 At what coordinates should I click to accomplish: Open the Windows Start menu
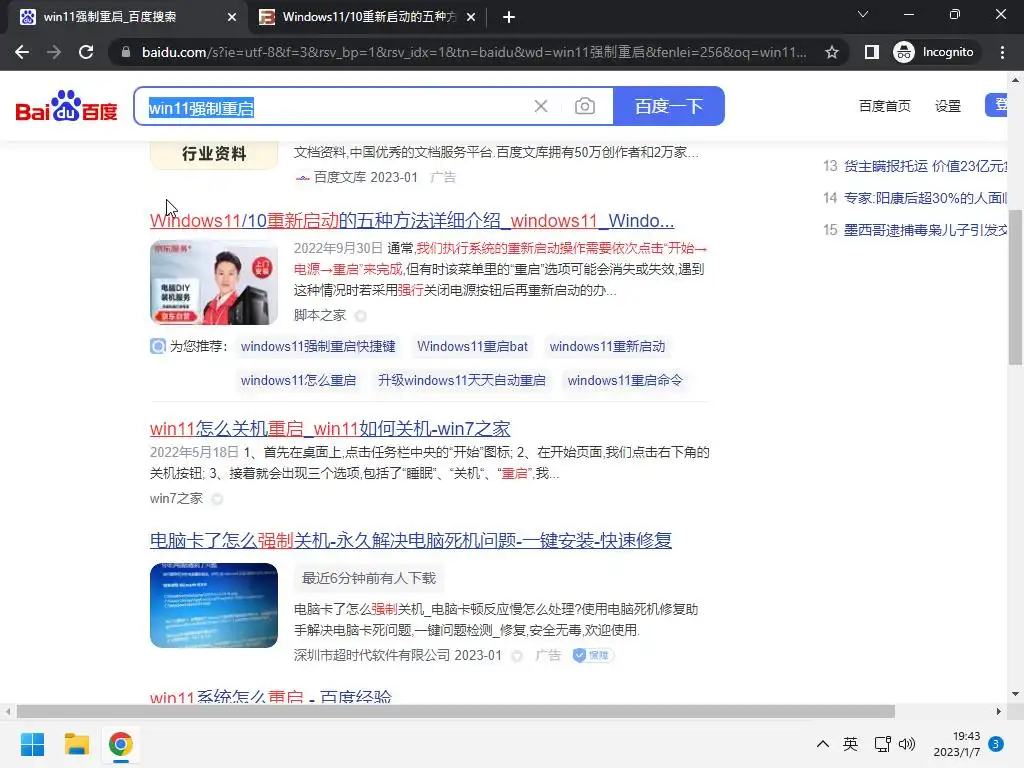click(x=32, y=744)
